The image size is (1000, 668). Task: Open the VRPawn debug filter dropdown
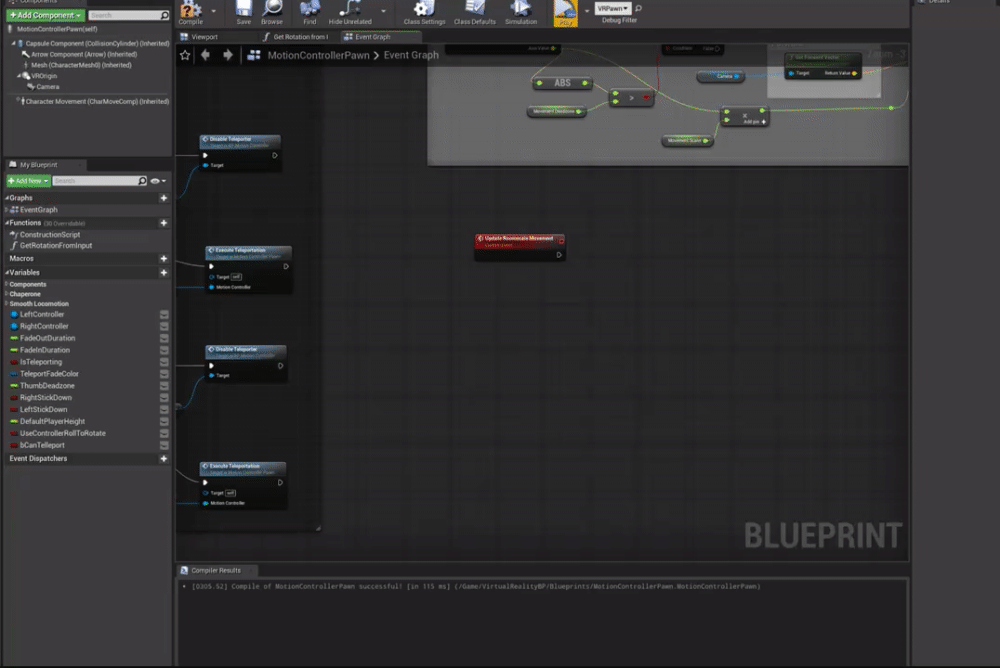click(x=613, y=8)
